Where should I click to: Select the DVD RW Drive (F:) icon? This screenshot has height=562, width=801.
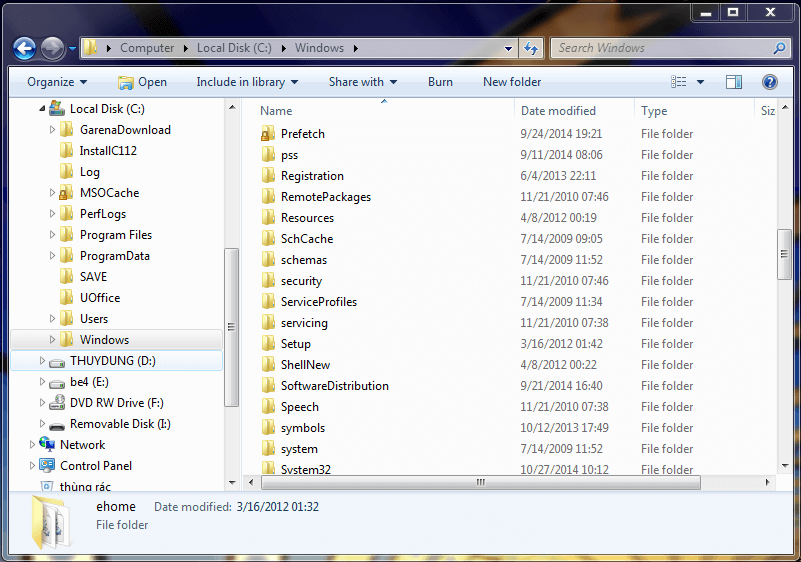pyautogui.click(x=57, y=403)
